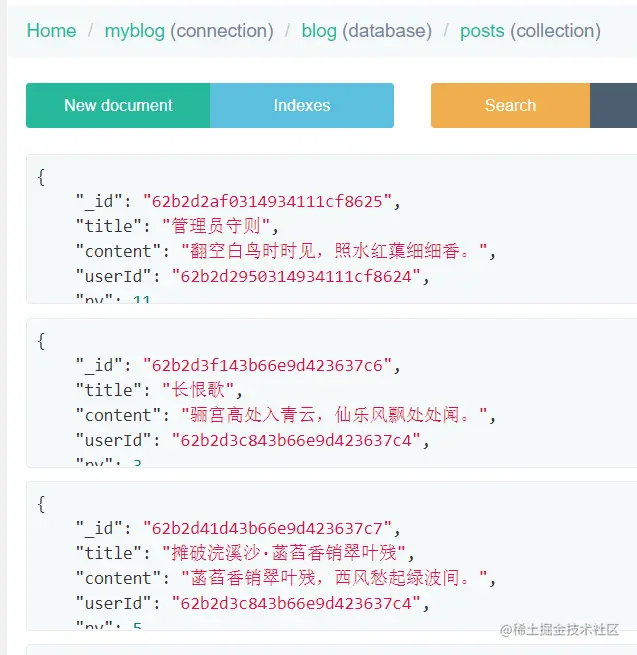The width and height of the screenshot is (637, 655).
Task: Open the myblog connection breadcrumb
Action: click(135, 31)
